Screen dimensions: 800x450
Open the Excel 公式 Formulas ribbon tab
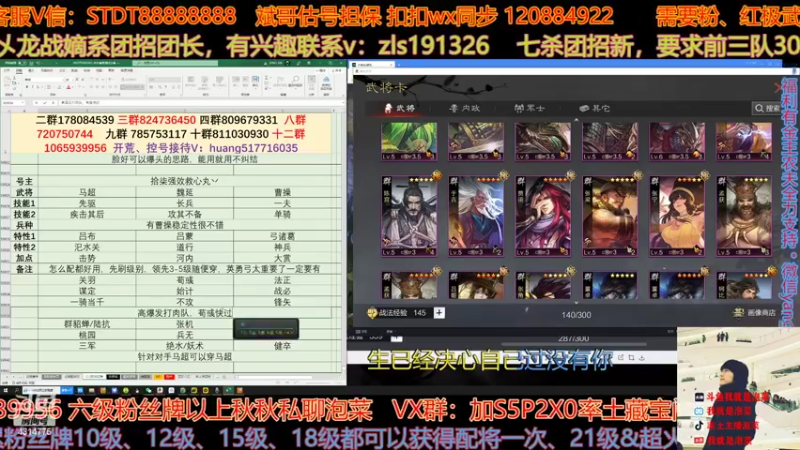tap(62, 70)
